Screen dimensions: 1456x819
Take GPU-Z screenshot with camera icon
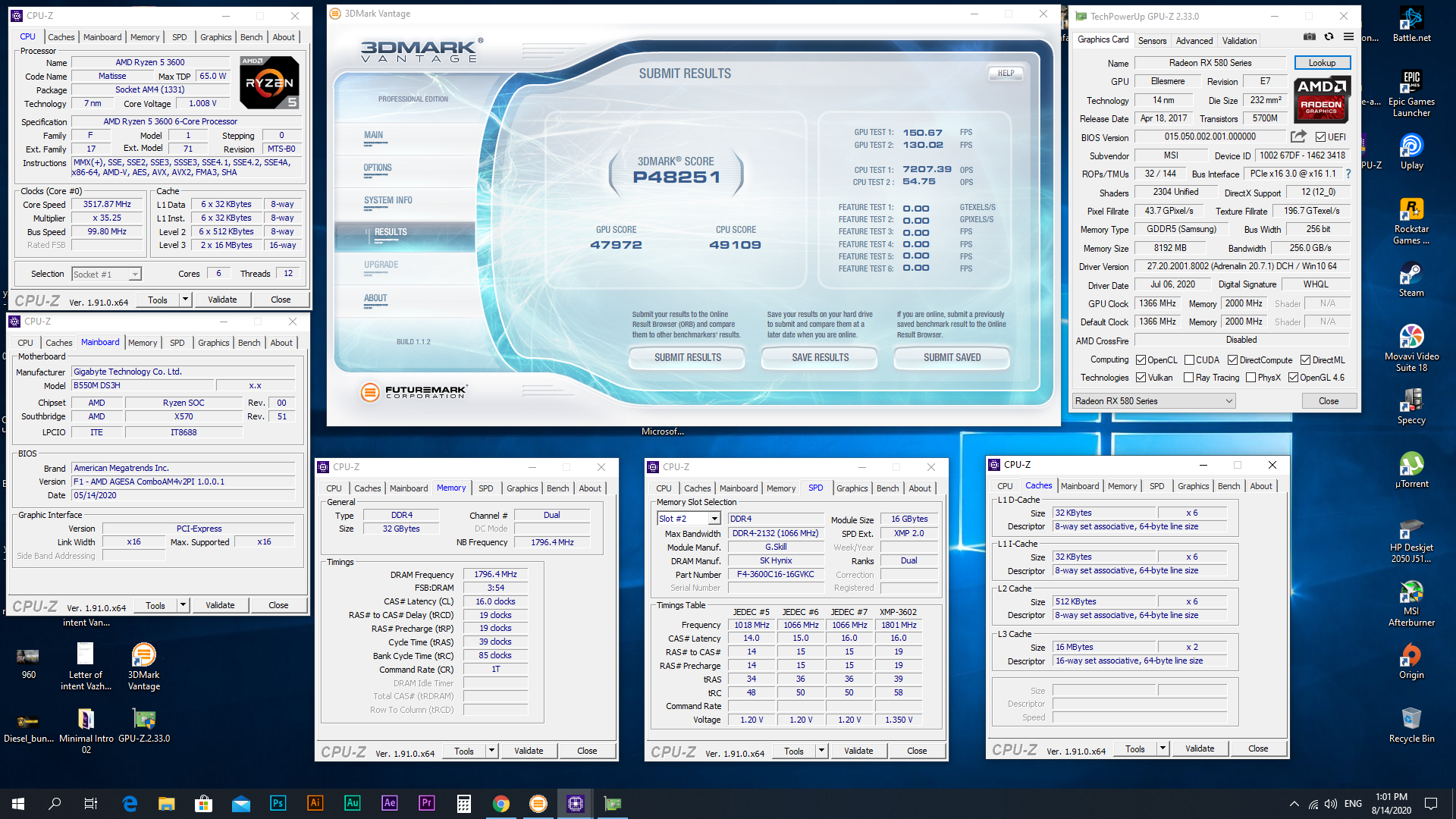click(1309, 36)
